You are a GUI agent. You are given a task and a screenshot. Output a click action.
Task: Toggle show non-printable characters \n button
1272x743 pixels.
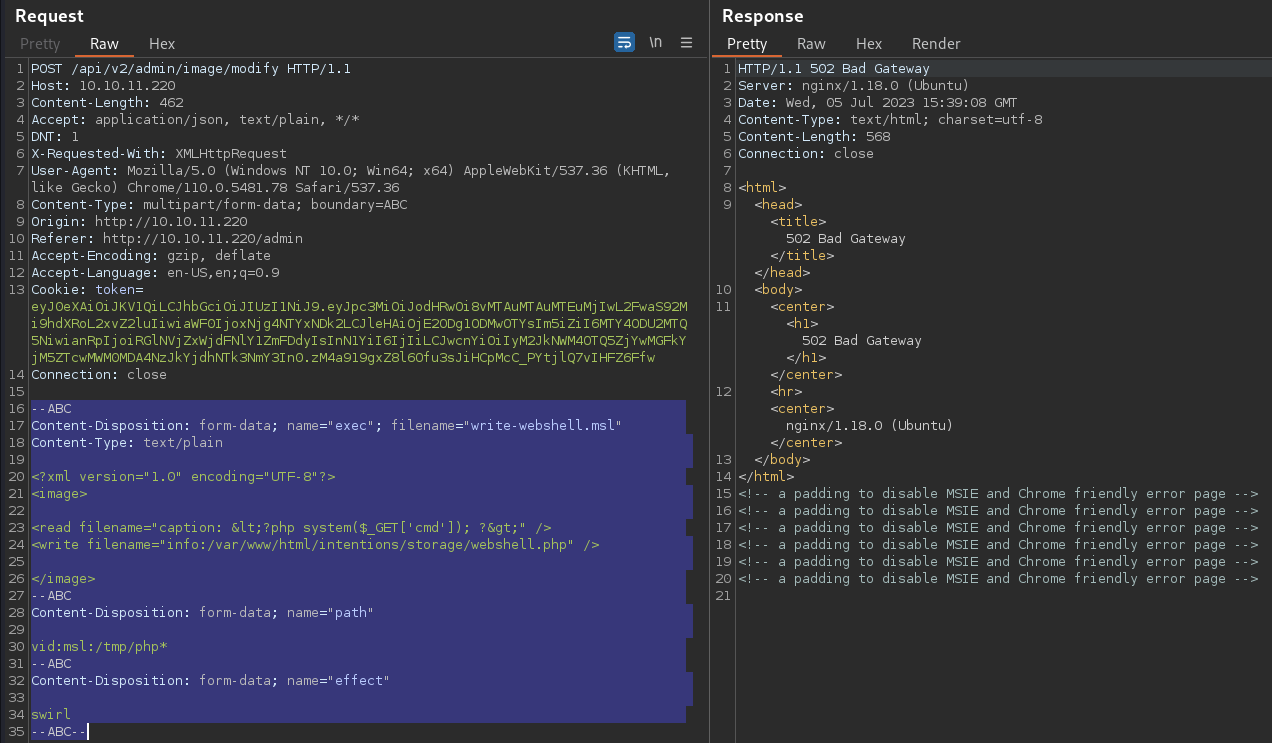tap(656, 42)
